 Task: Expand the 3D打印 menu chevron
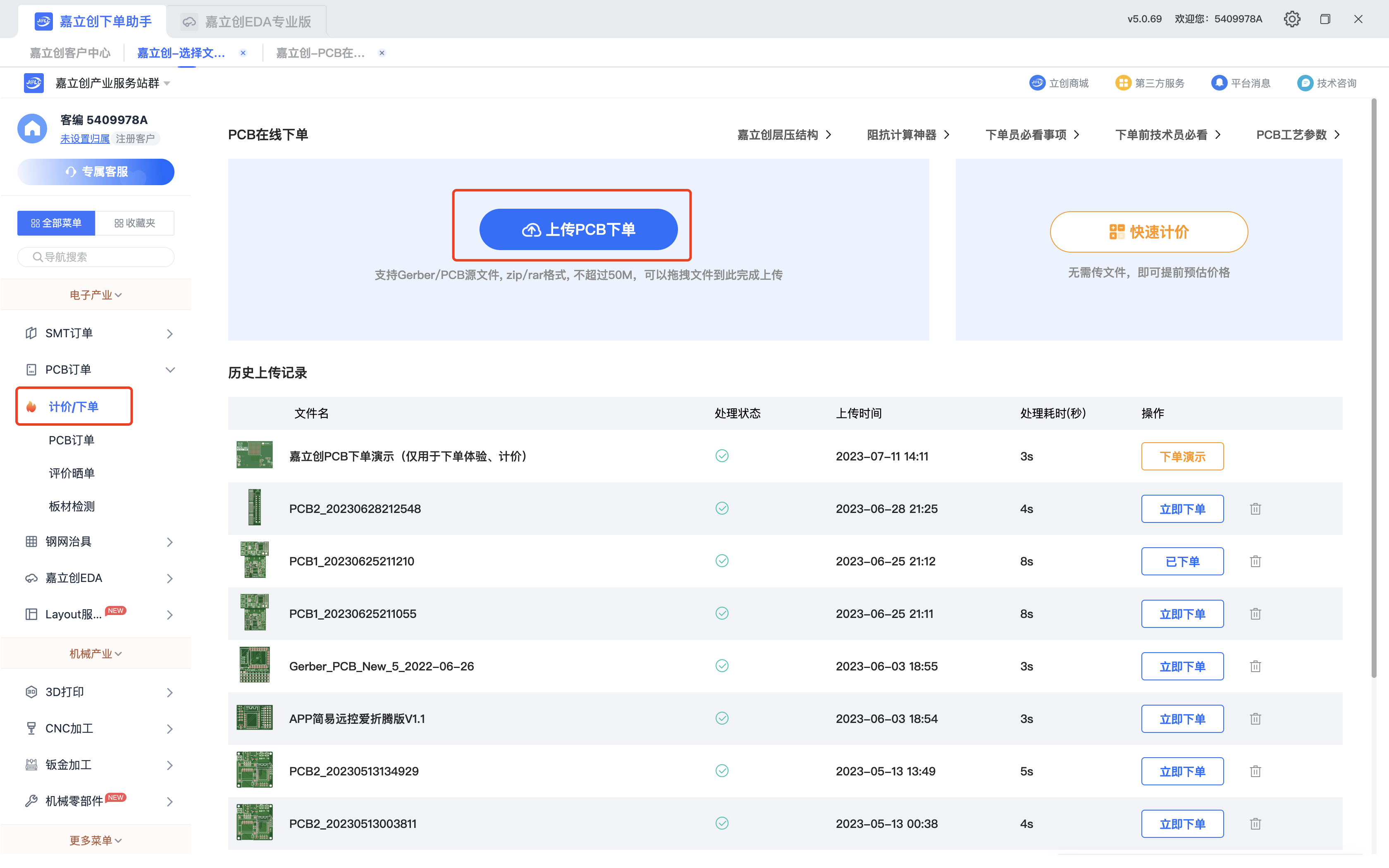click(169, 692)
